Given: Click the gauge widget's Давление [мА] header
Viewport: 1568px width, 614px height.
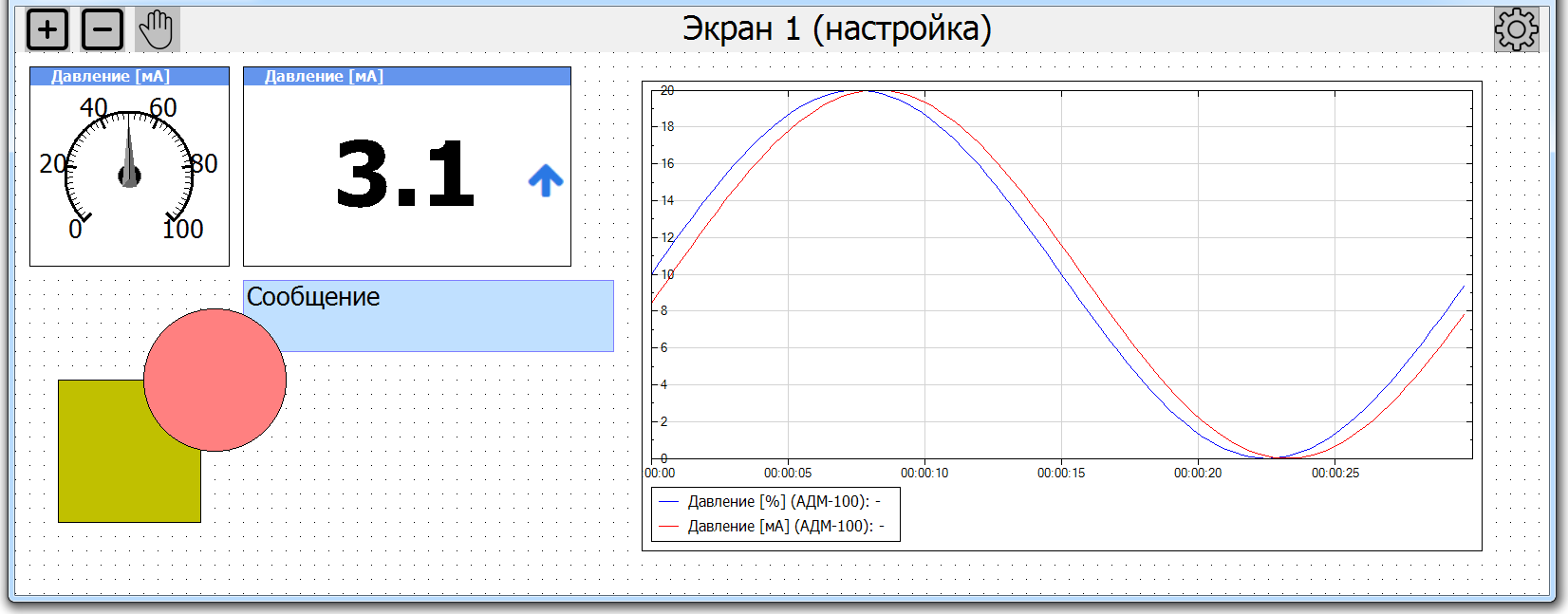Looking at the screenshot, I should point(129,77).
